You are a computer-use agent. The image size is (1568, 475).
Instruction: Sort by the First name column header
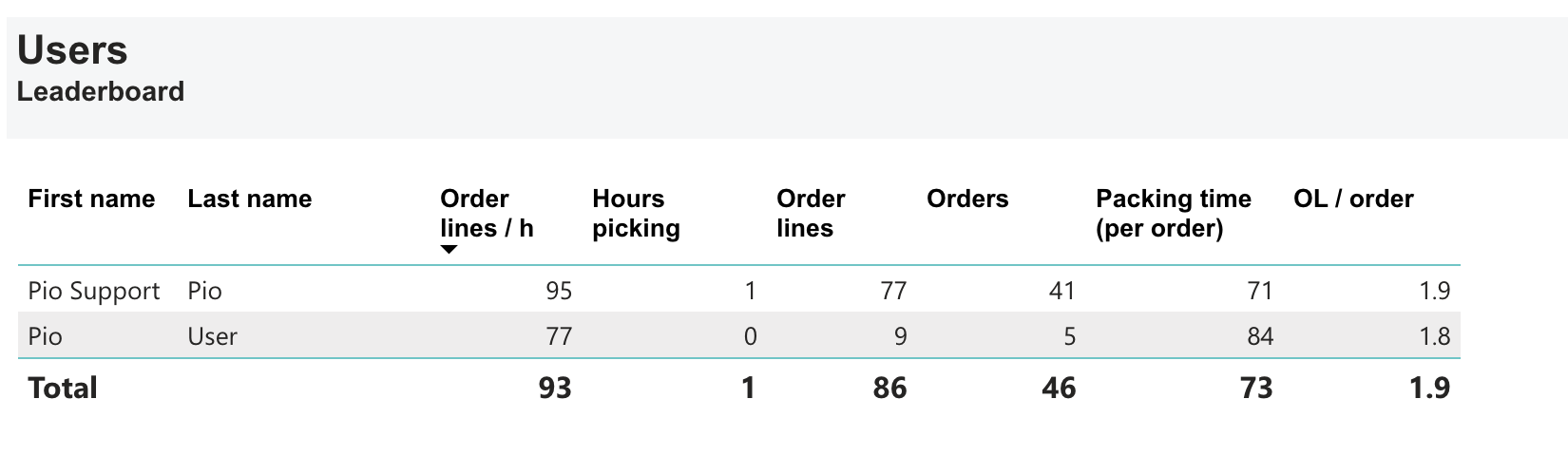click(91, 199)
